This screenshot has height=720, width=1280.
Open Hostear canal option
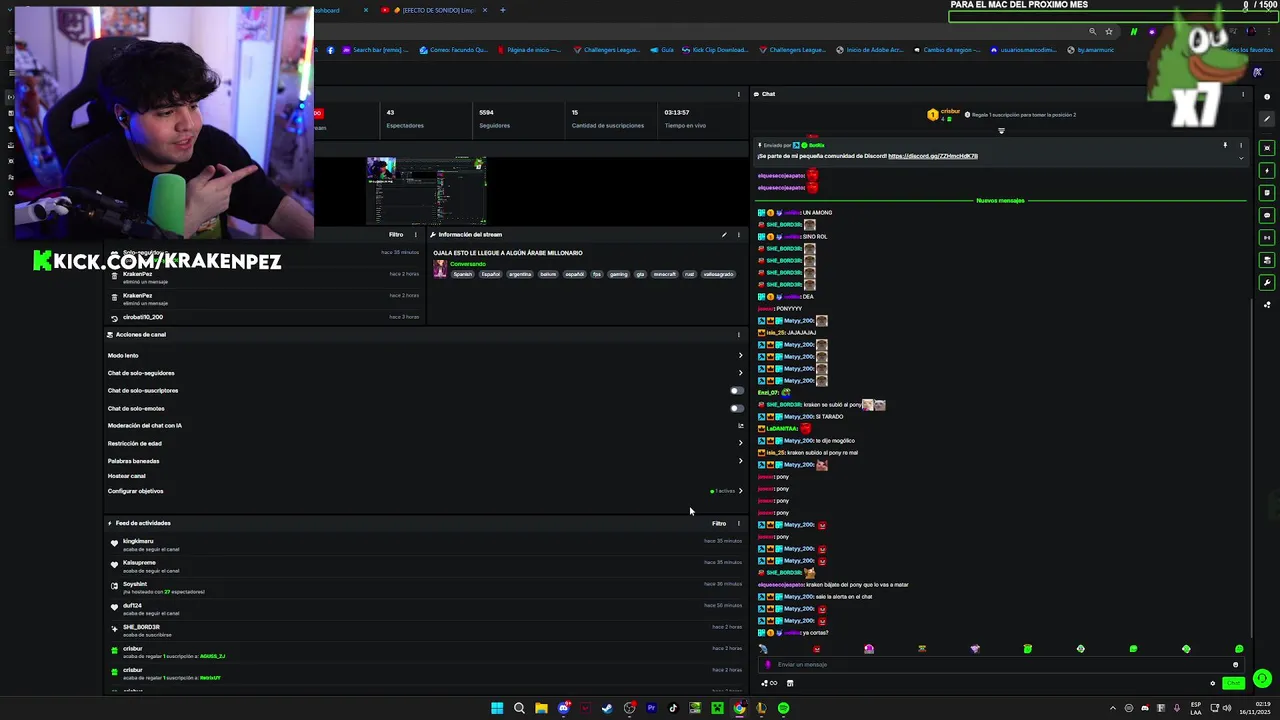pos(127,476)
